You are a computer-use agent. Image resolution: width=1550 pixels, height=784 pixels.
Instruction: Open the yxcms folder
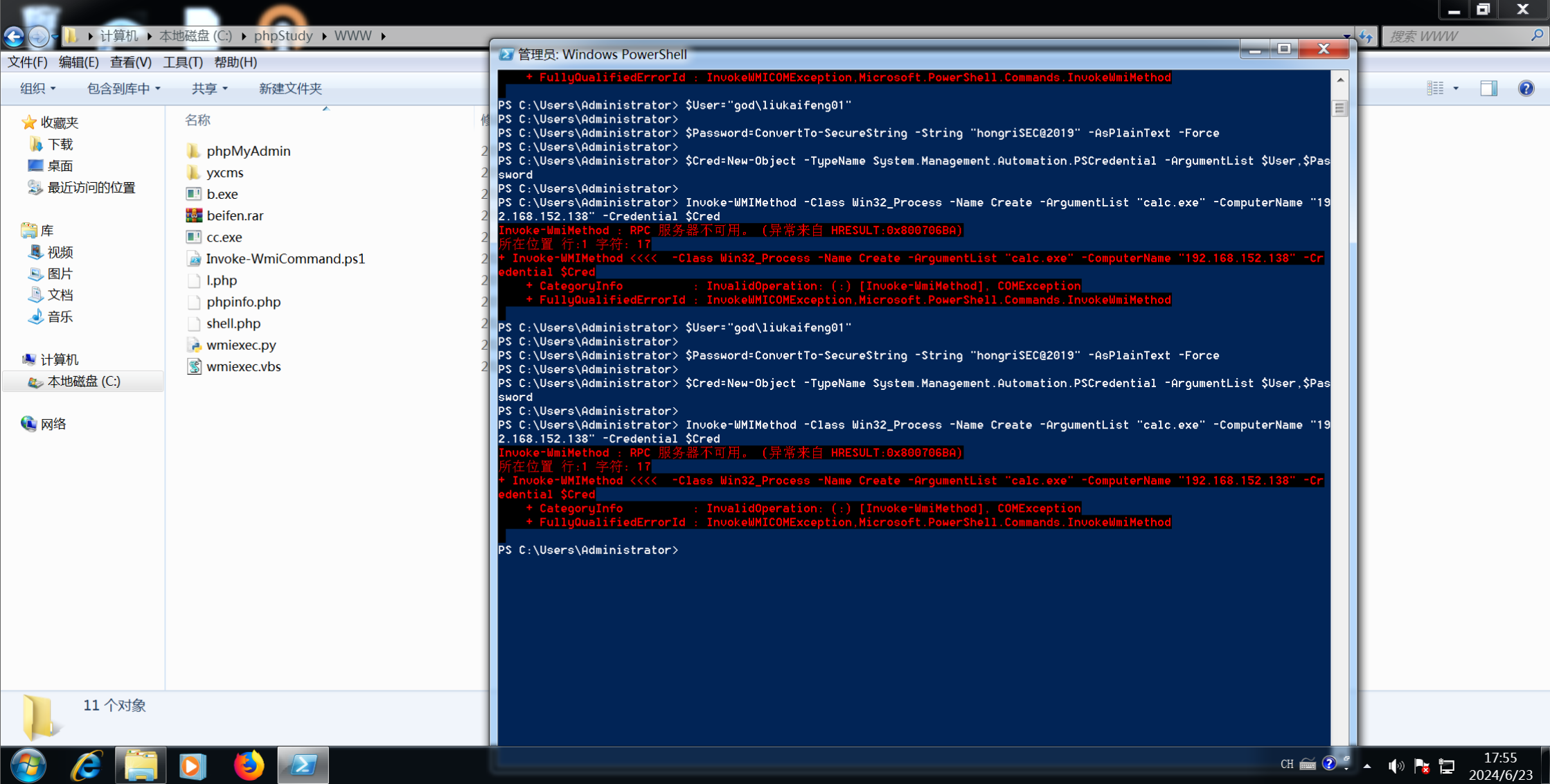point(225,172)
